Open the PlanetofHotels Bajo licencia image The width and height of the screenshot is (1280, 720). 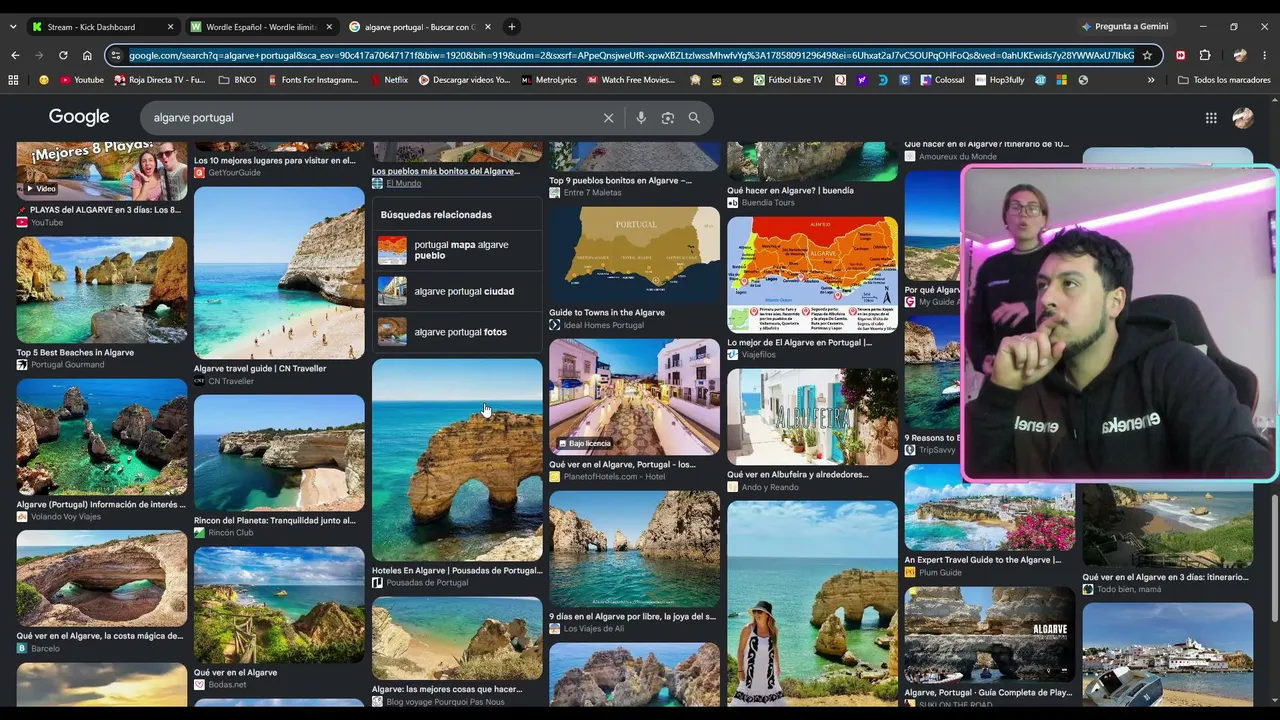coord(634,397)
